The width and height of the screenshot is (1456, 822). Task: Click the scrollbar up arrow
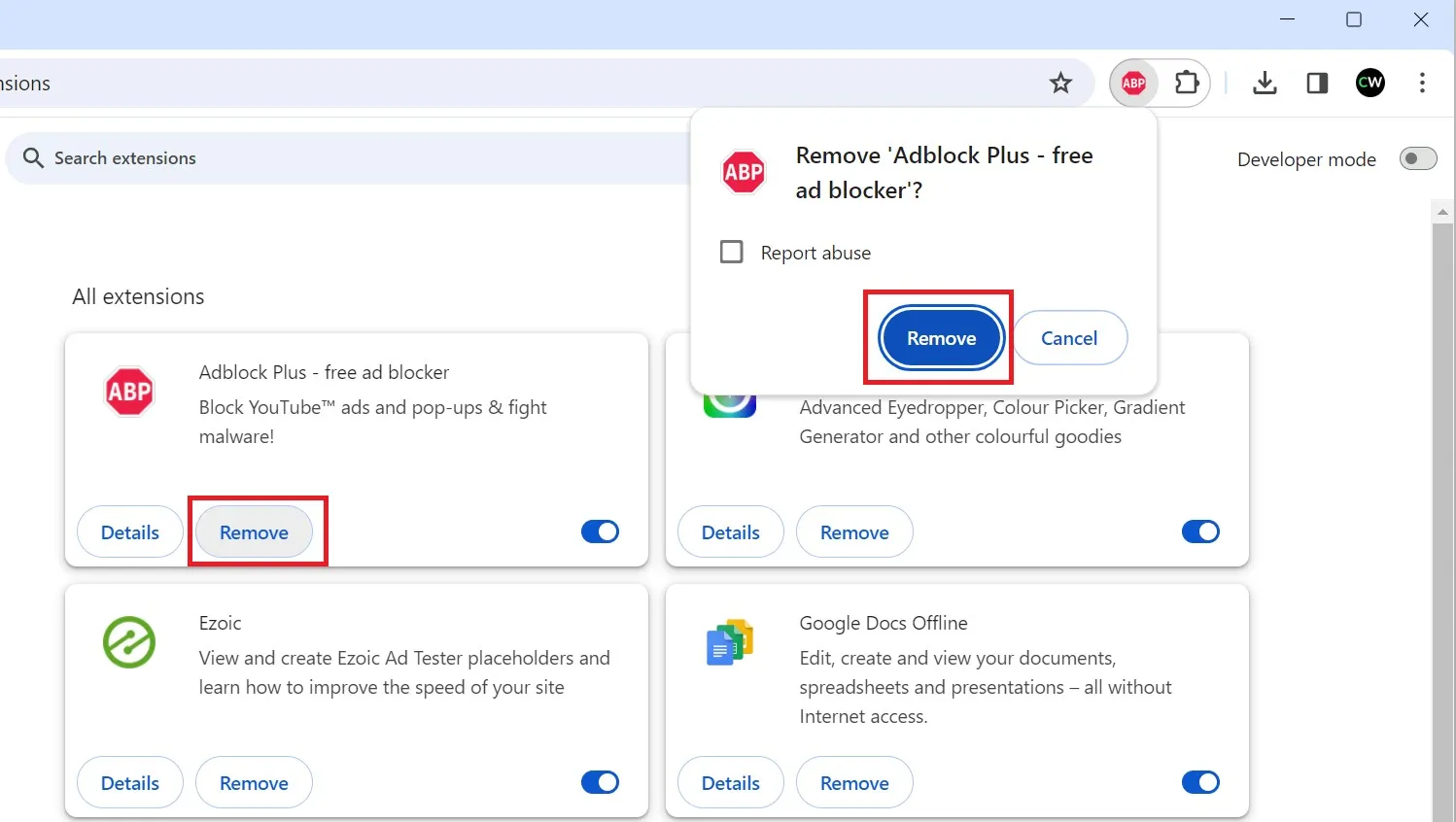pos(1442,212)
